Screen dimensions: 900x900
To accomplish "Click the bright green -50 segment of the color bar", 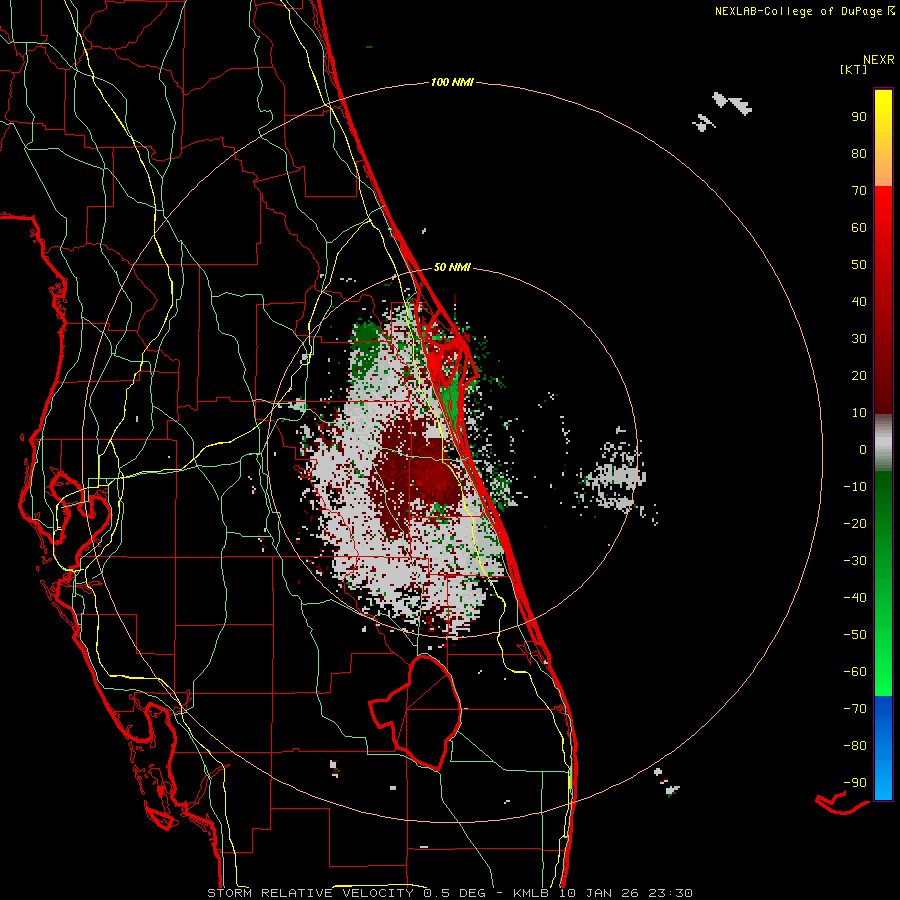I will tap(883, 635).
